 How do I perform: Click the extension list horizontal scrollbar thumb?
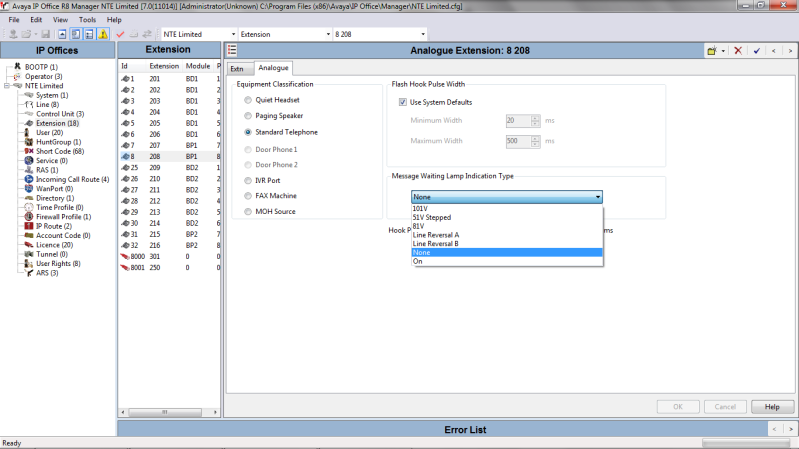165,412
